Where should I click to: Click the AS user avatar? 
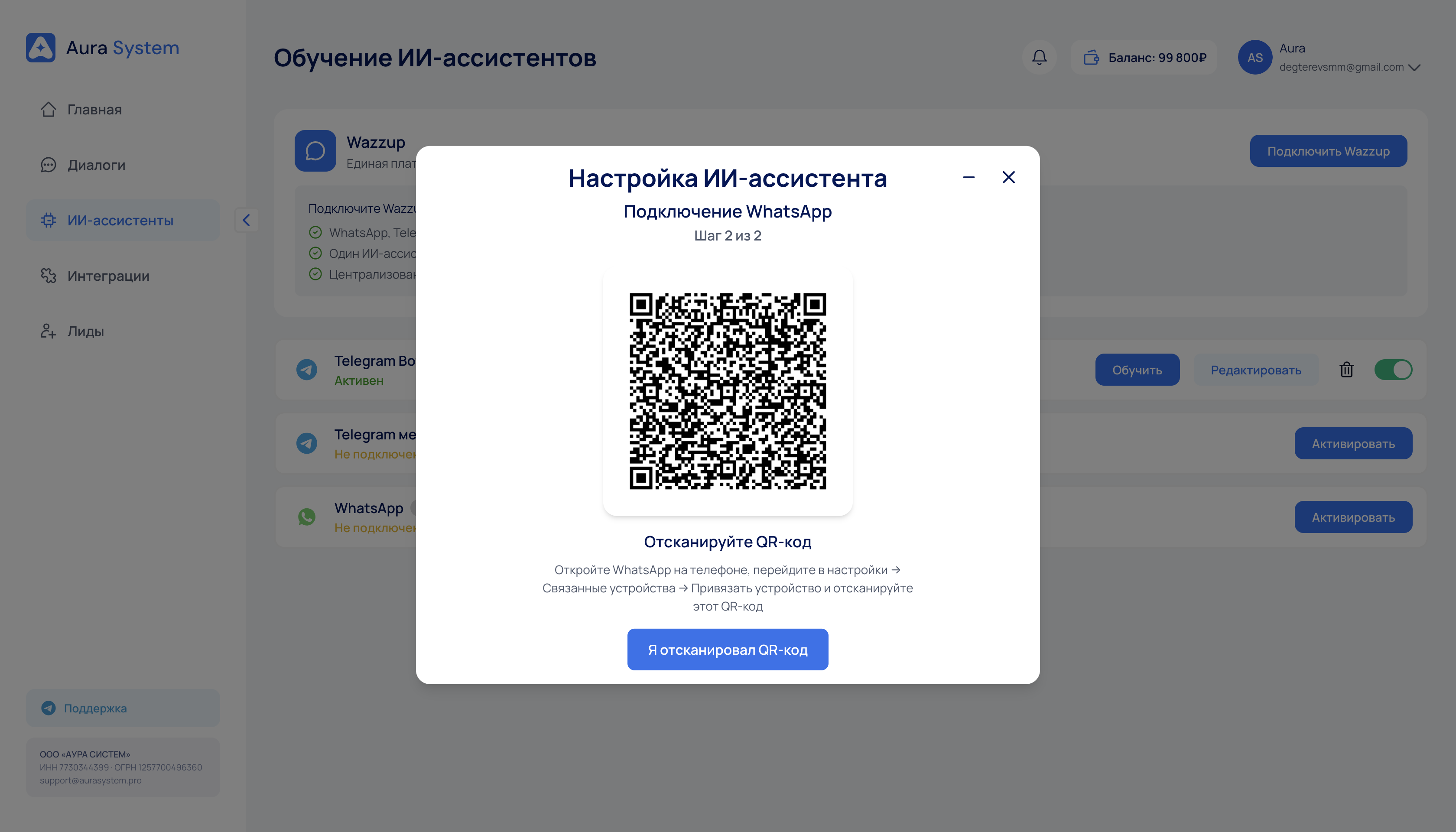pyautogui.click(x=1254, y=57)
